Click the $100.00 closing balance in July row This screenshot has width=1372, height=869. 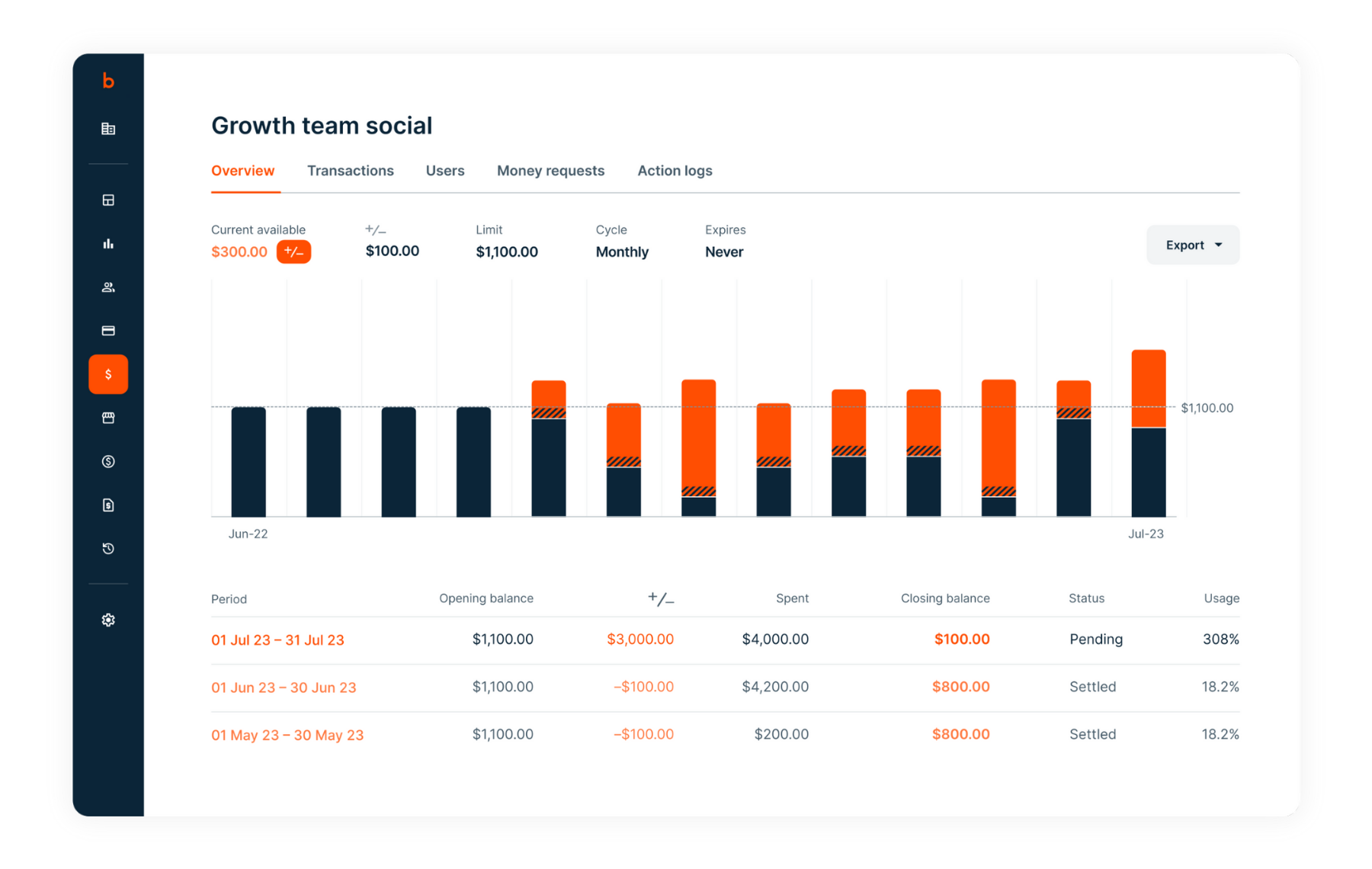coord(962,639)
